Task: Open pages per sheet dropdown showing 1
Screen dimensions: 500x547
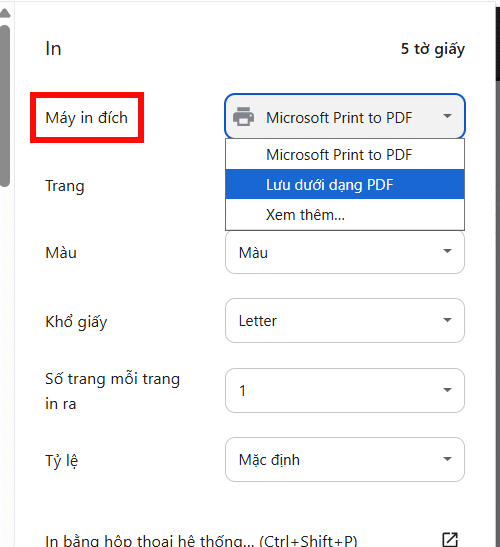Action: 345,390
